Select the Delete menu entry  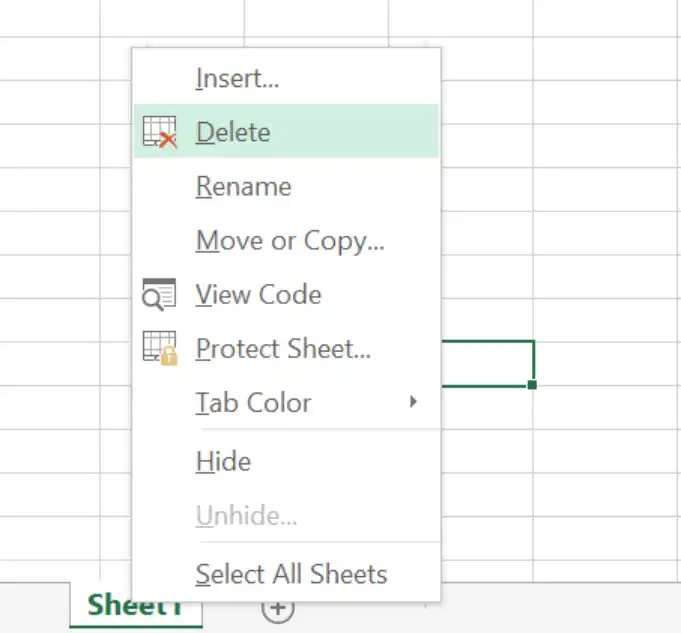(287, 131)
